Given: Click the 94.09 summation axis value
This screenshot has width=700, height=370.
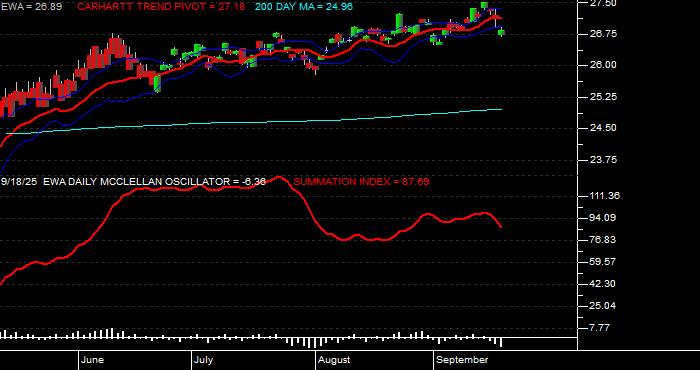Looking at the screenshot, I should [604, 218].
